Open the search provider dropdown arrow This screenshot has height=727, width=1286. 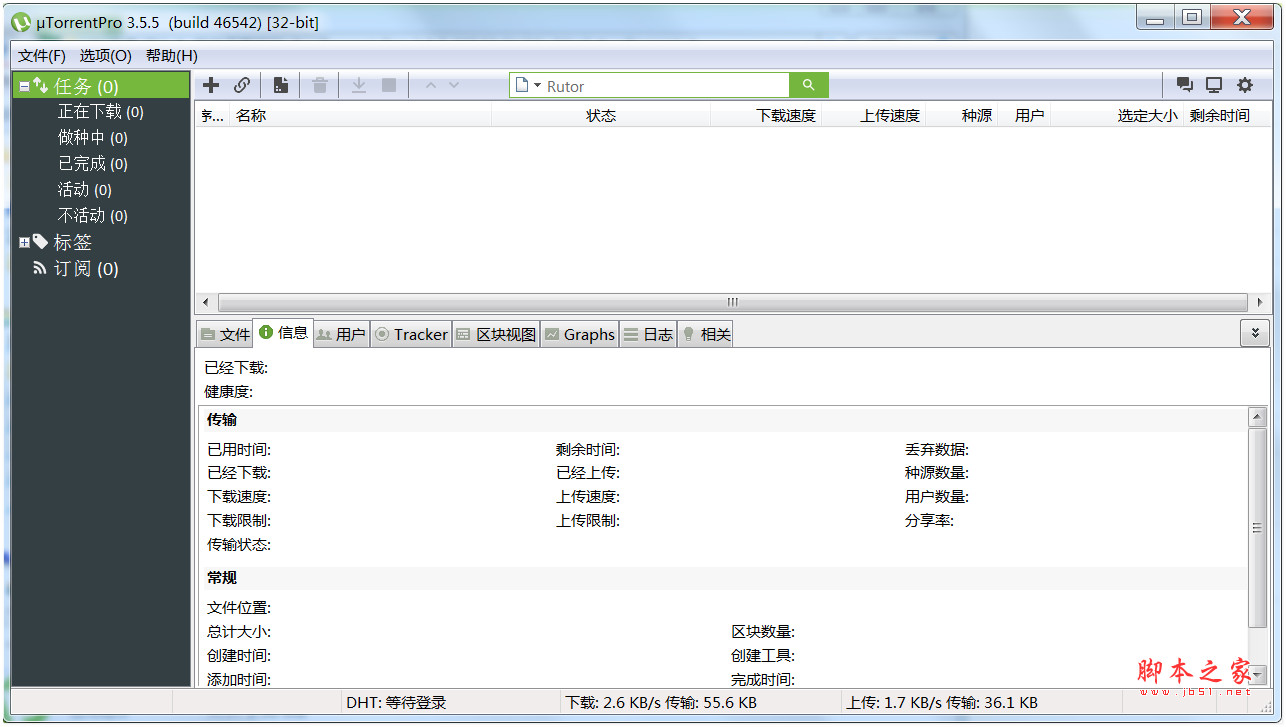tap(537, 86)
